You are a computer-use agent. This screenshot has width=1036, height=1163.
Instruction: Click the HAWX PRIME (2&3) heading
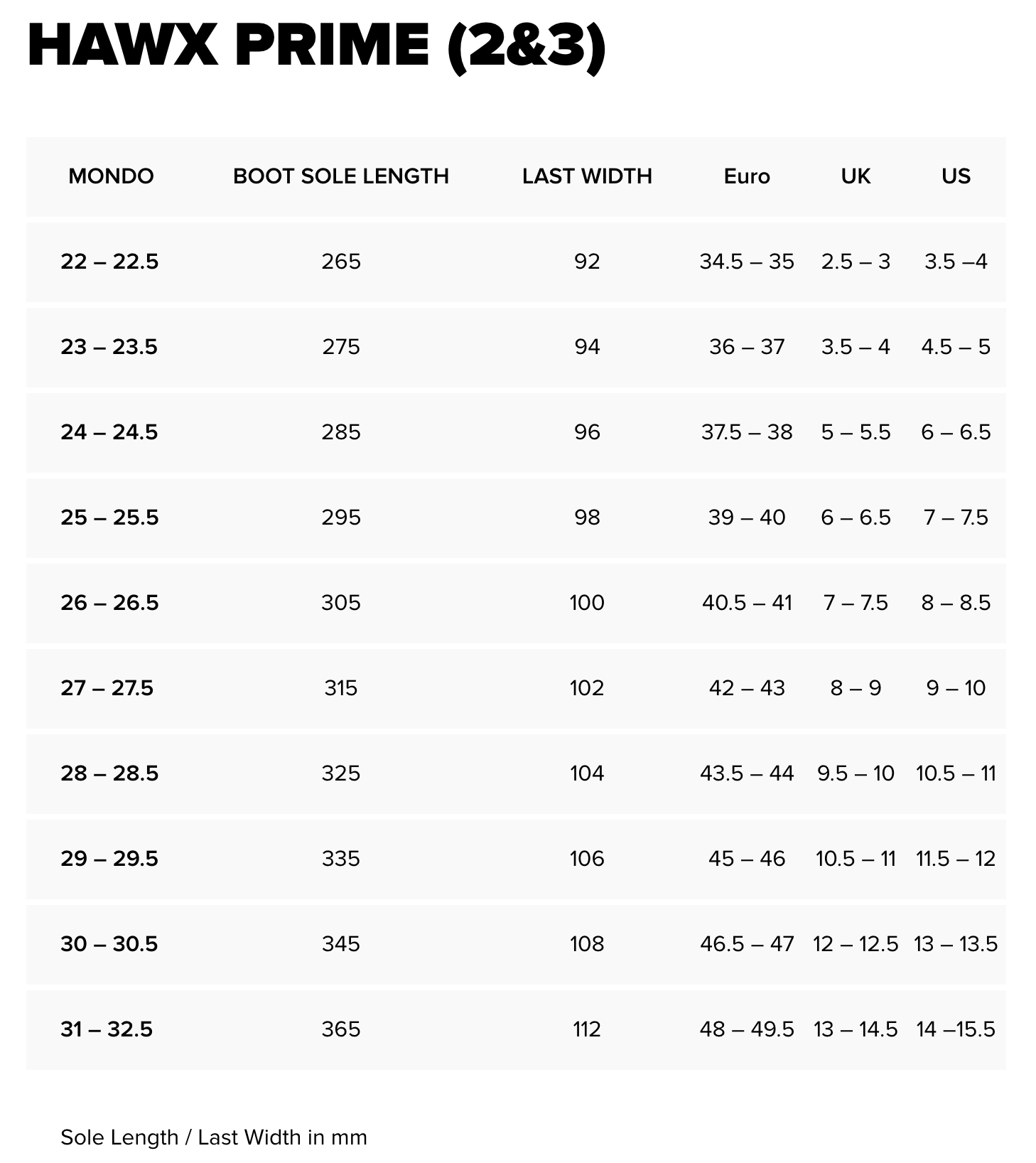(316, 45)
